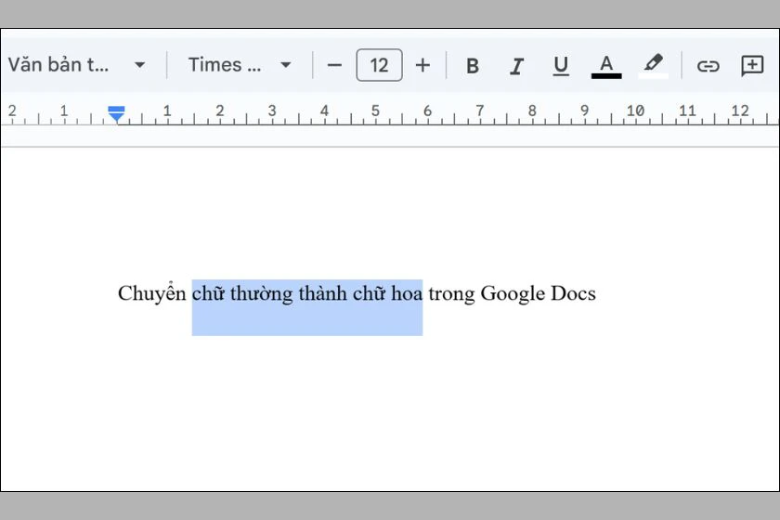
Task: Open the Văn bản t... paragraph style dropdown
Action: click(77, 65)
